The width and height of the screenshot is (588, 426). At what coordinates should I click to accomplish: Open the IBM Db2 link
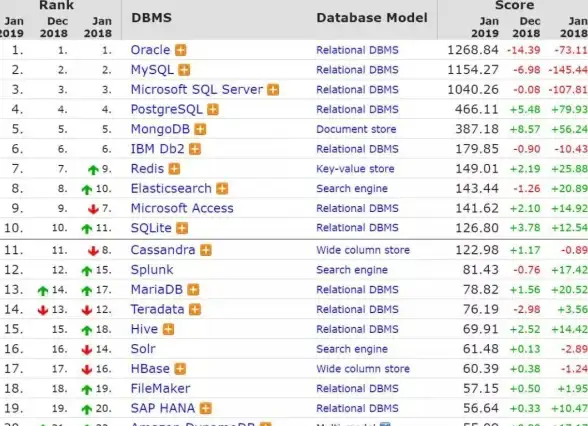[x=158, y=149]
